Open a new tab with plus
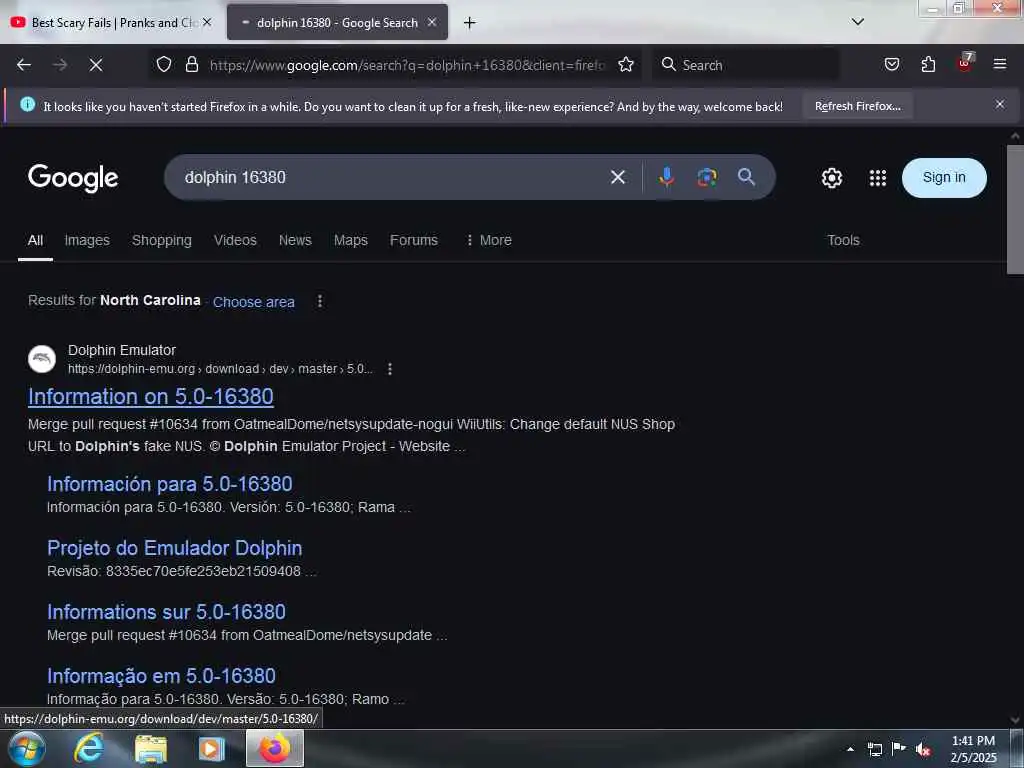The width and height of the screenshot is (1024, 768). pos(469,23)
